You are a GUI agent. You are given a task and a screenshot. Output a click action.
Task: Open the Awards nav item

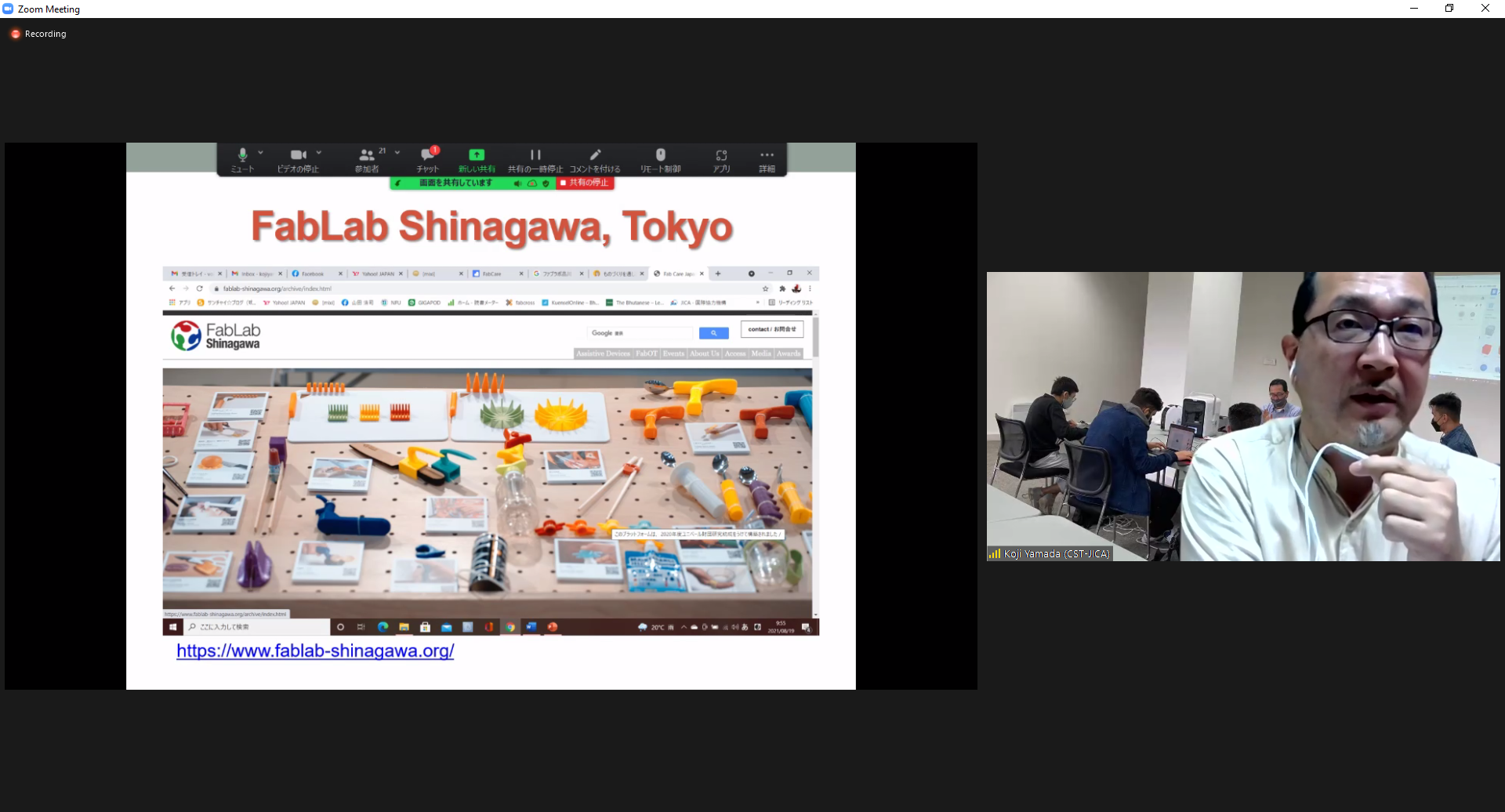(789, 353)
